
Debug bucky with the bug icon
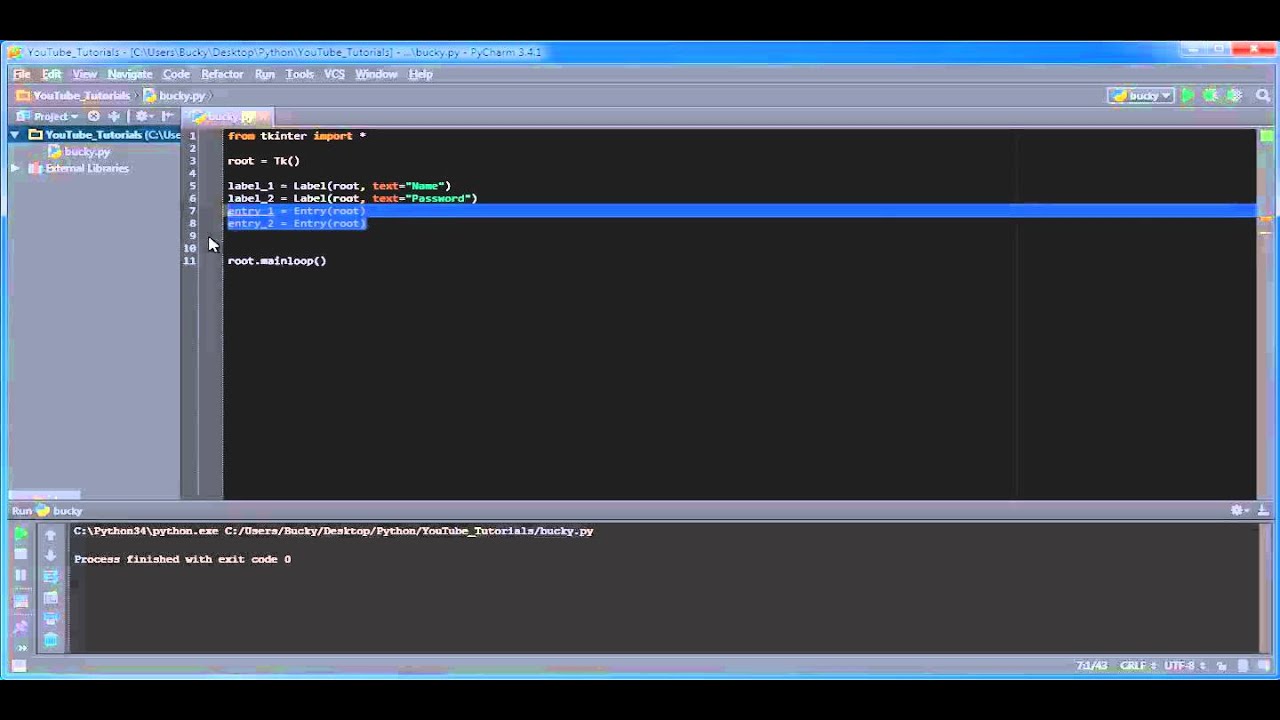[x=1211, y=96]
